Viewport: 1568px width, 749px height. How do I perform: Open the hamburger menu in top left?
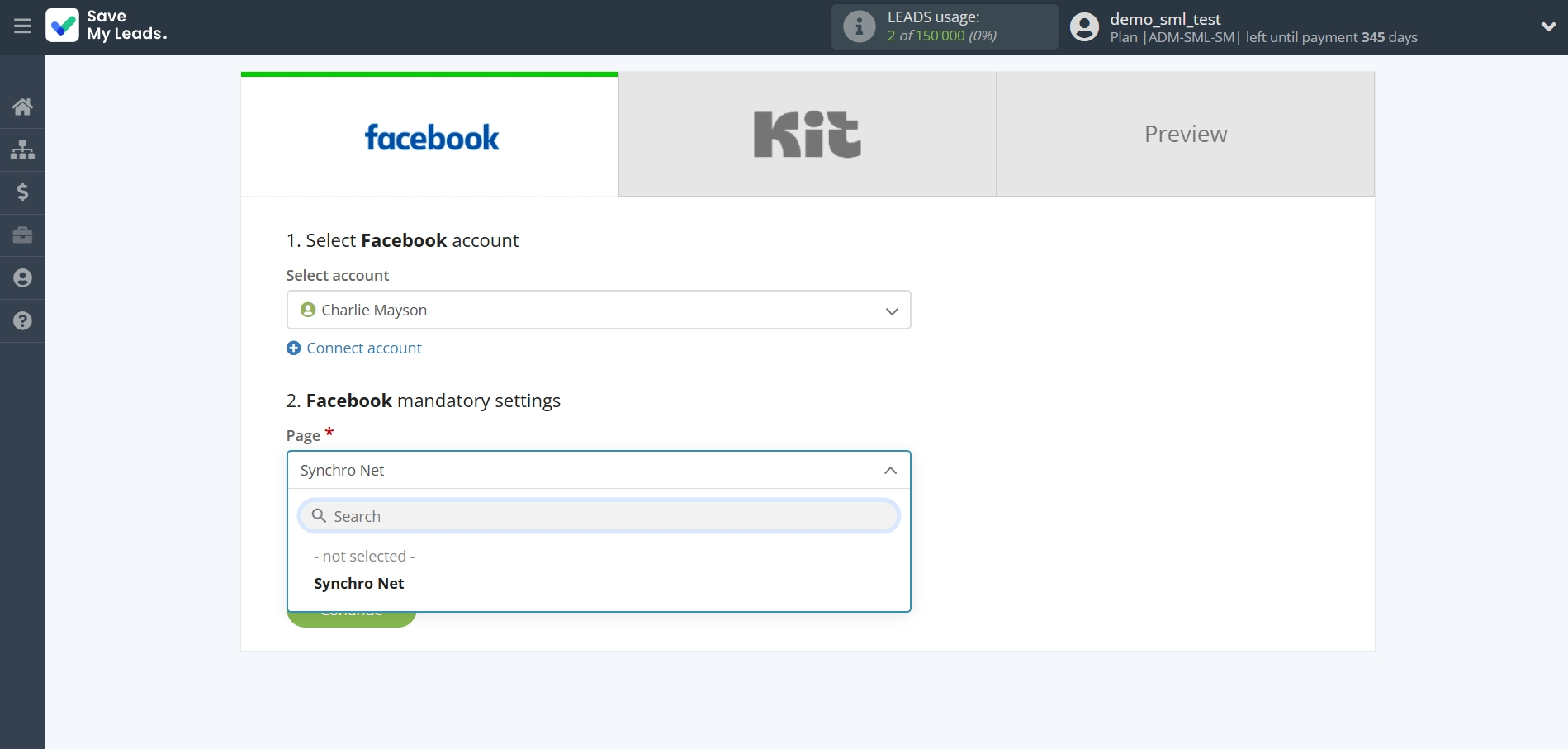pos(21,26)
